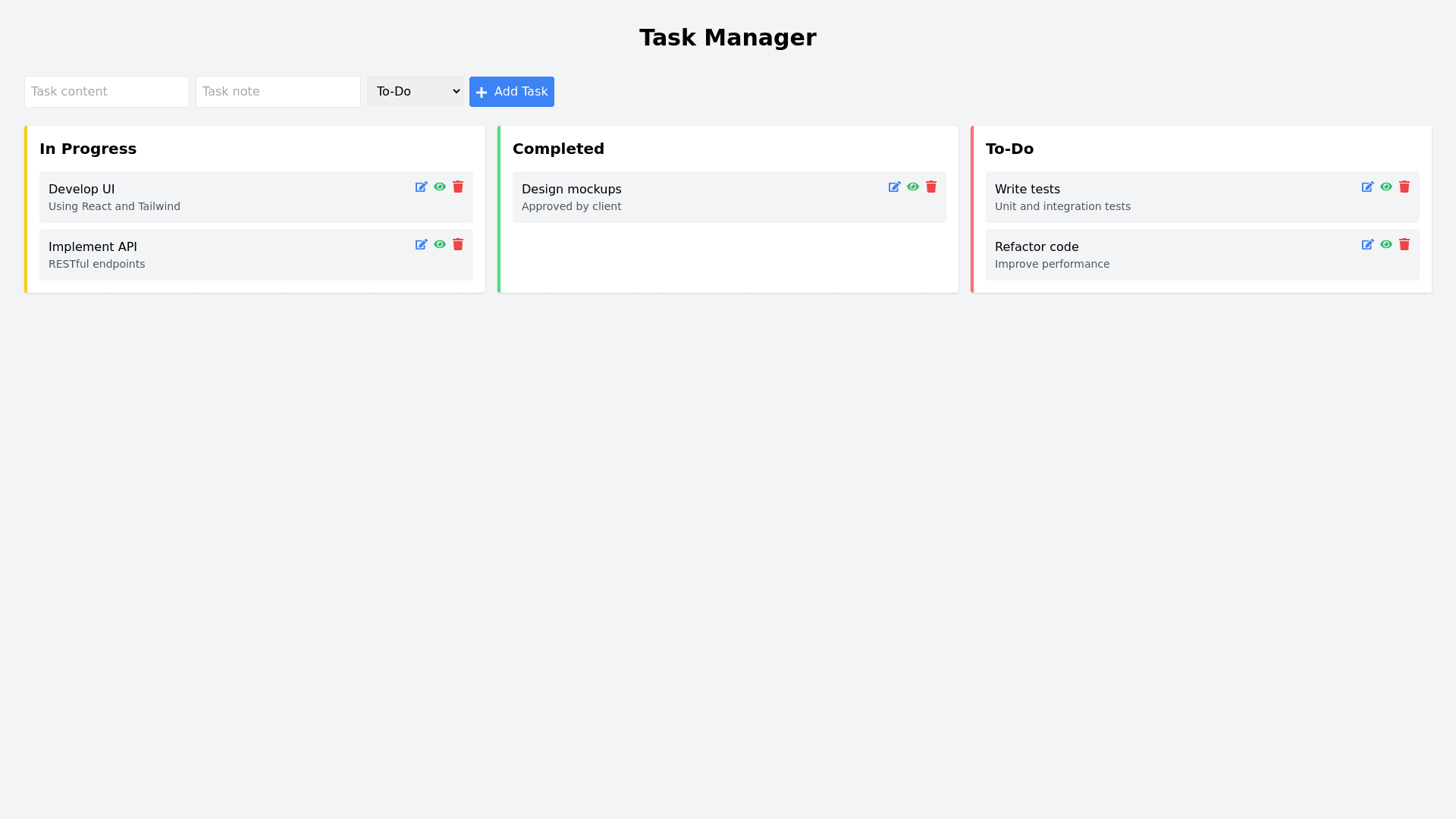Edit the Implement API task

[x=421, y=244]
